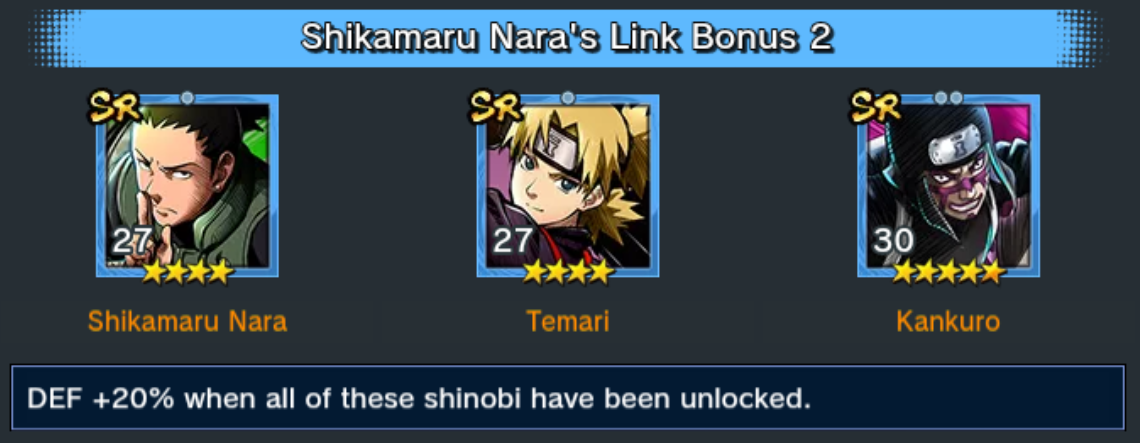Click the level 27 number on Shikamaru's card
The image size is (1140, 443).
[x=132, y=240]
